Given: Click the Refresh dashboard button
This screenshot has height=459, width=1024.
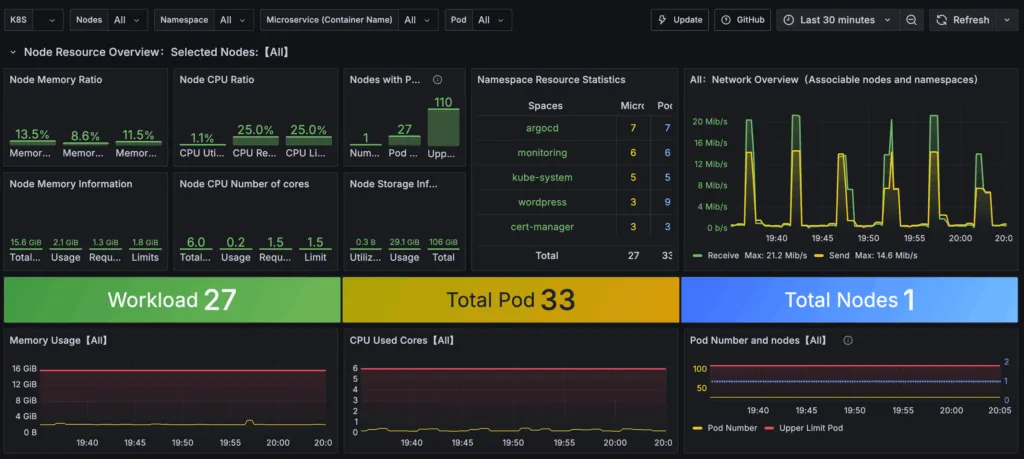Looking at the screenshot, I should 963,20.
